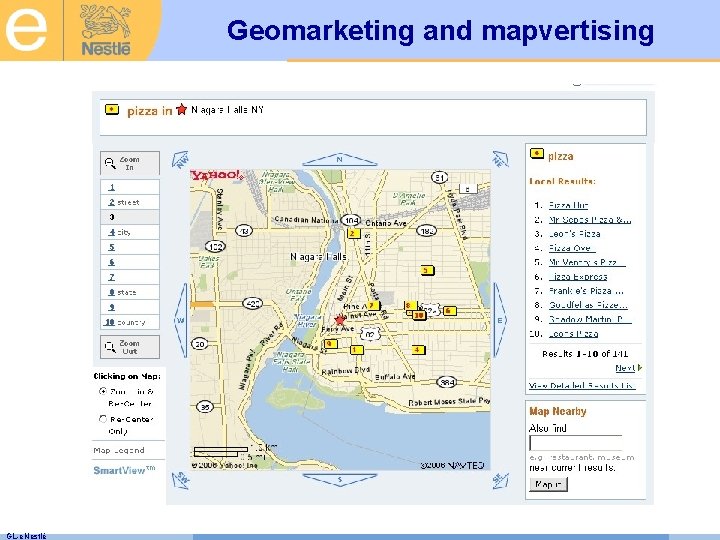720x540 pixels.
Task: Select Re-Center Only radio option
Action: pyautogui.click(x=103, y=419)
